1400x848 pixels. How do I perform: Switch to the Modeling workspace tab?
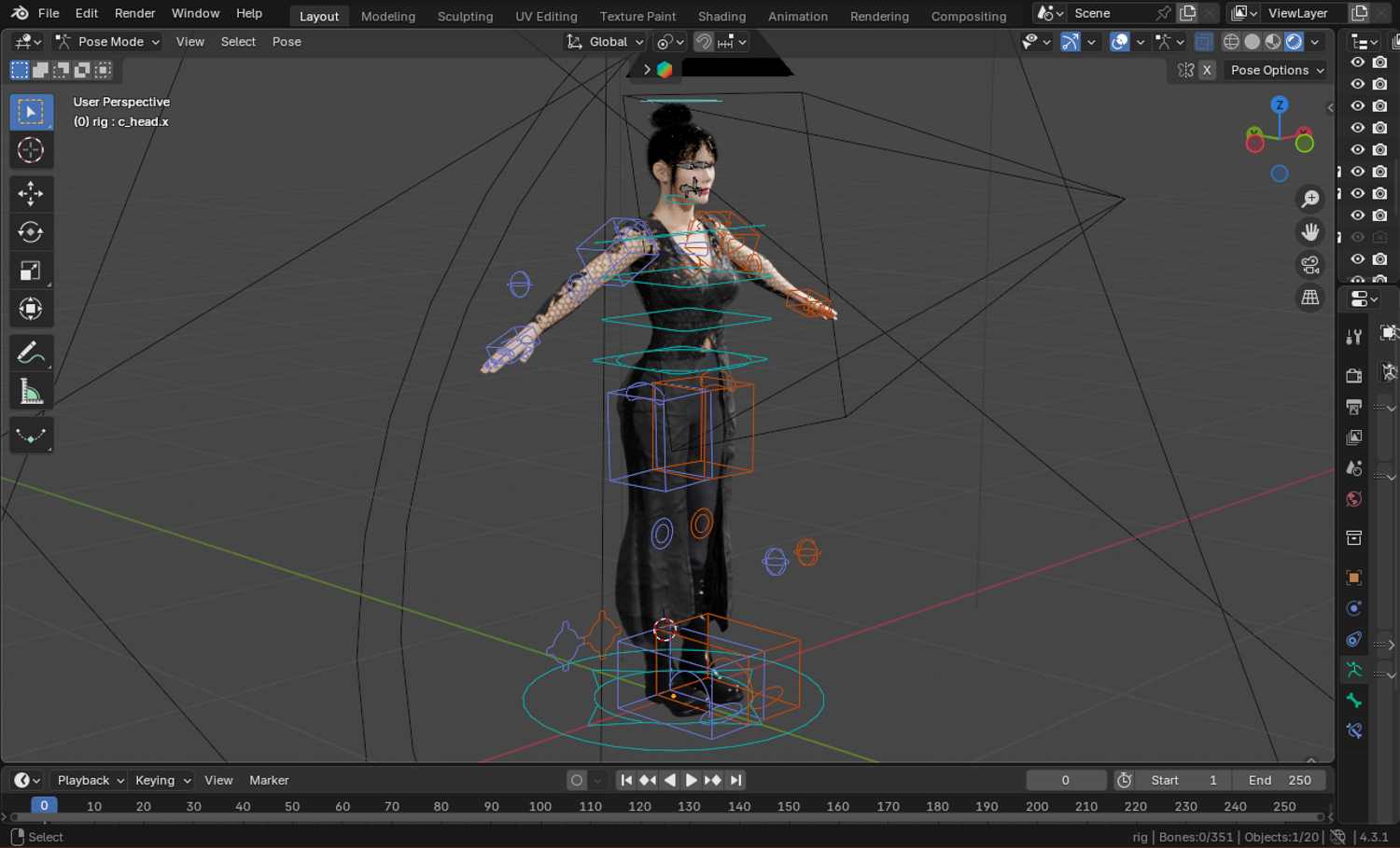click(388, 16)
